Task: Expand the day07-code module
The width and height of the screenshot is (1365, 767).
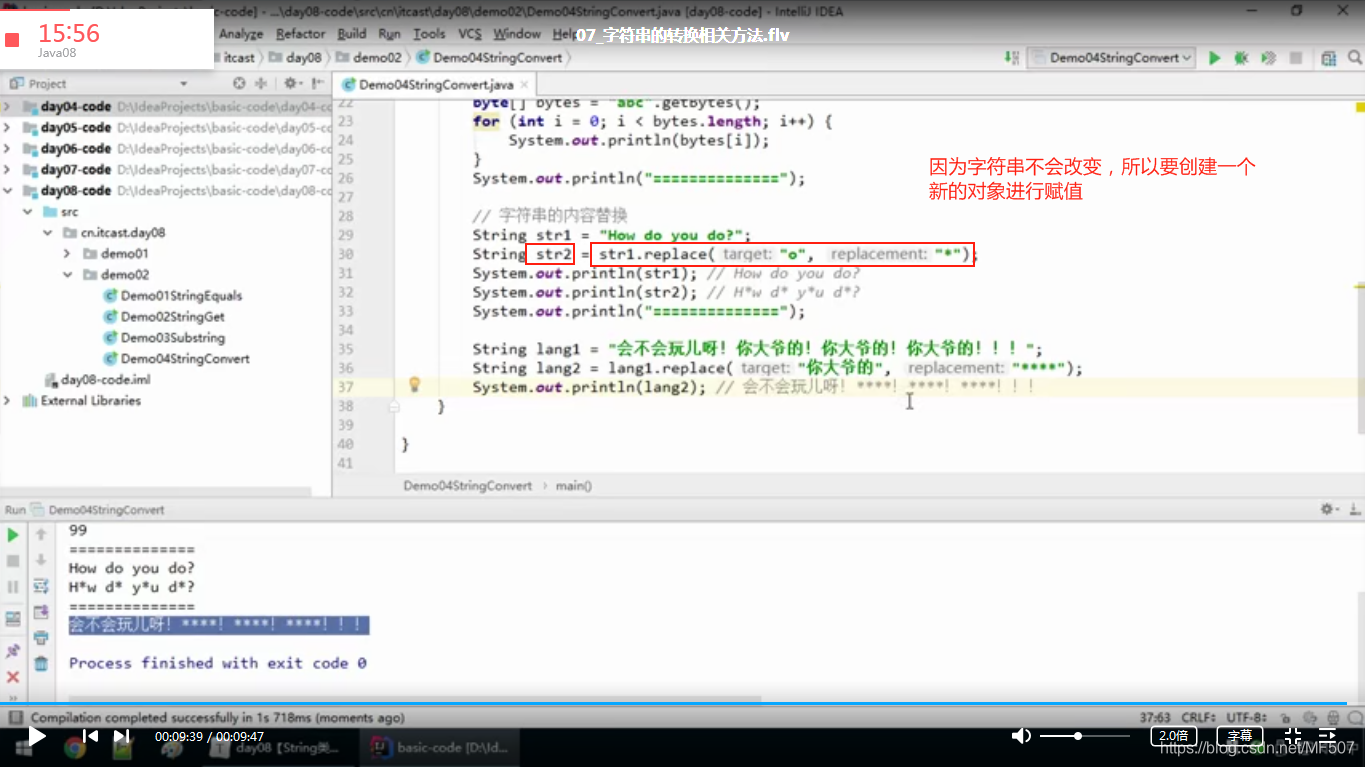Action: 8,170
